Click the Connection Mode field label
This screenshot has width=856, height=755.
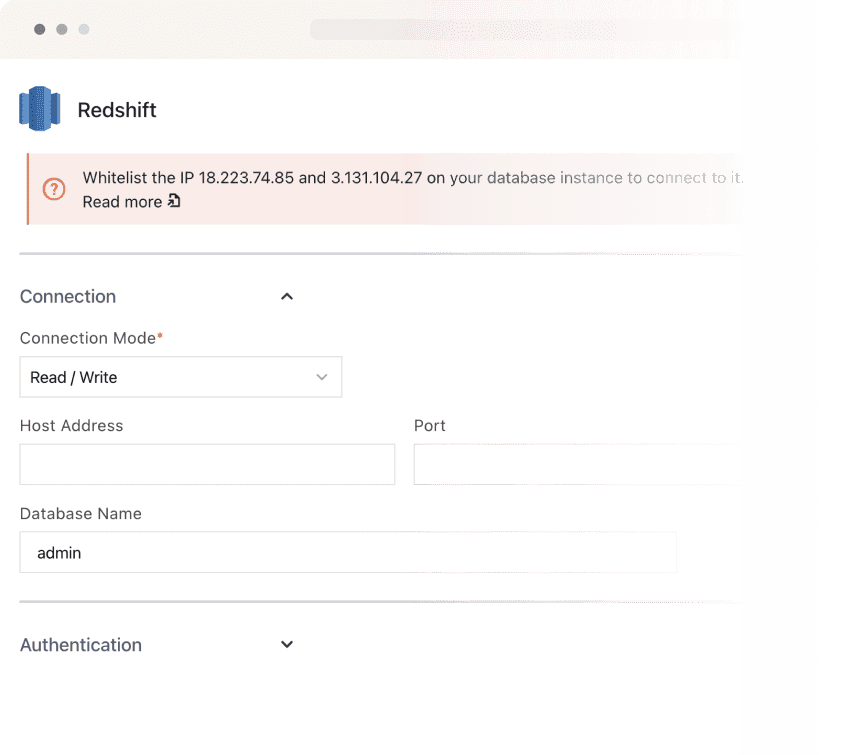(88, 338)
